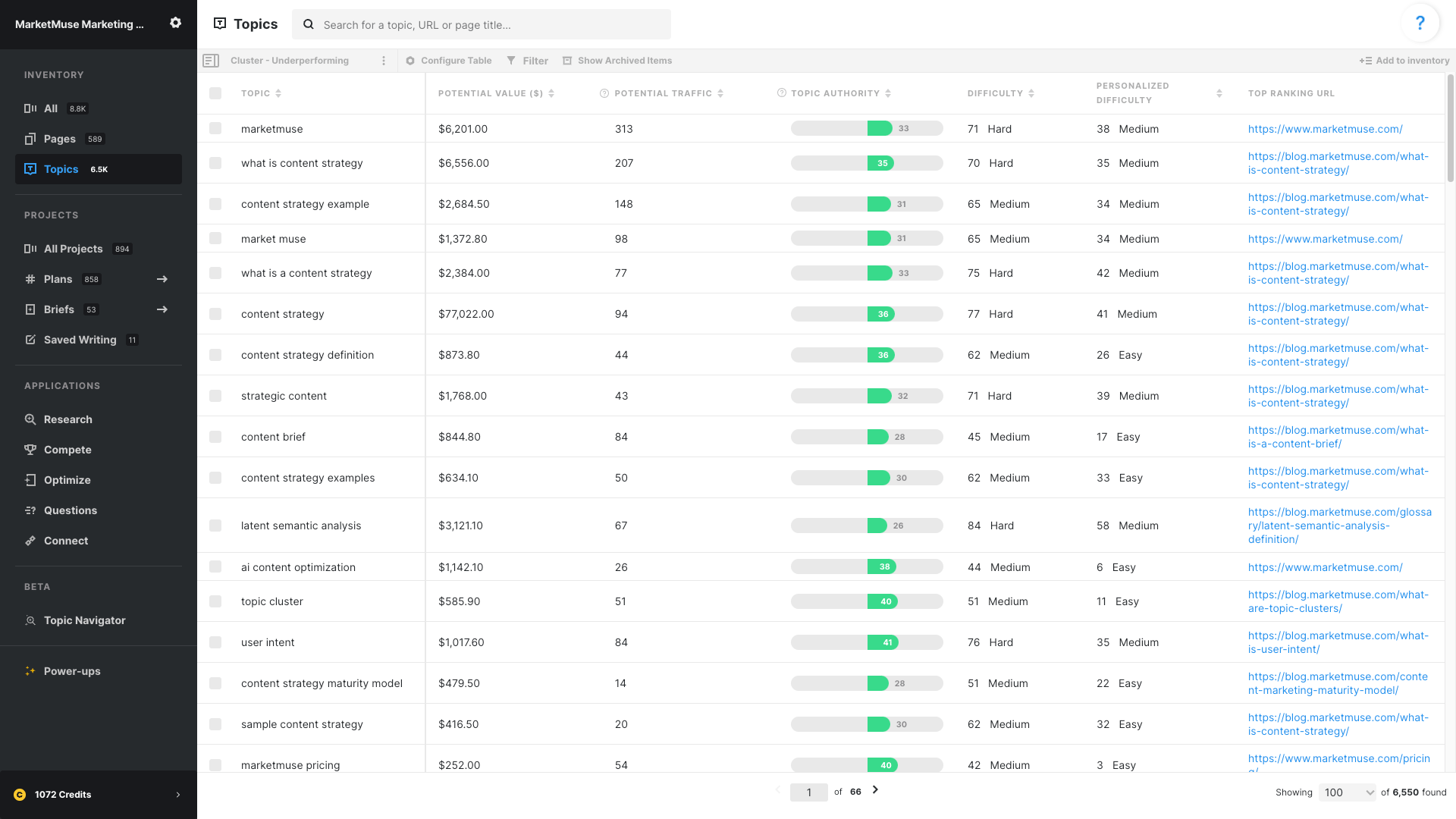Screen dimensions: 1456x819
Task: Click the Topic Navigator icon
Action: pos(30,620)
